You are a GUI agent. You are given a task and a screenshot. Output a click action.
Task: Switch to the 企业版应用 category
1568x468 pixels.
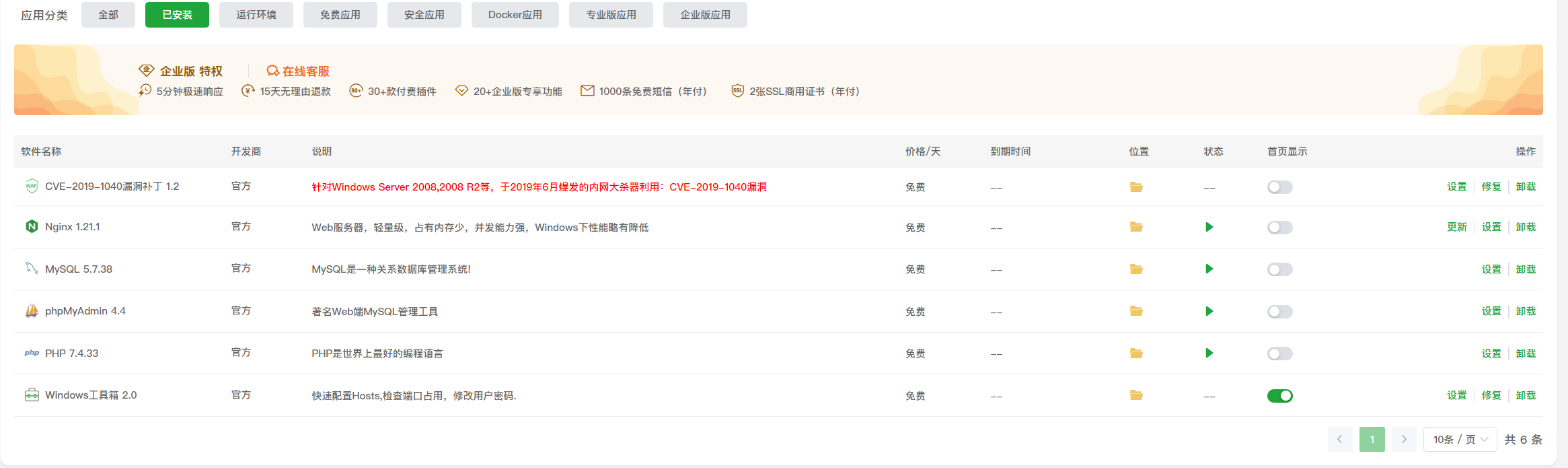click(x=705, y=15)
